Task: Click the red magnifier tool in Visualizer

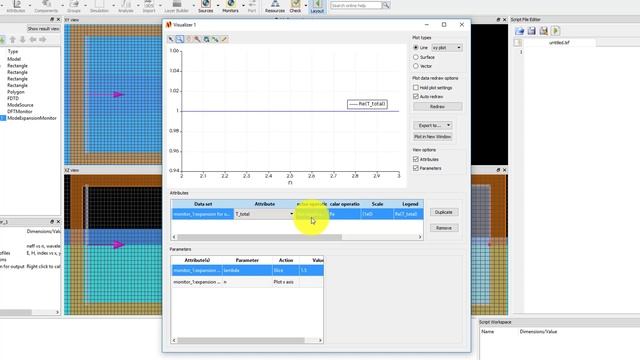Action: coord(198,39)
